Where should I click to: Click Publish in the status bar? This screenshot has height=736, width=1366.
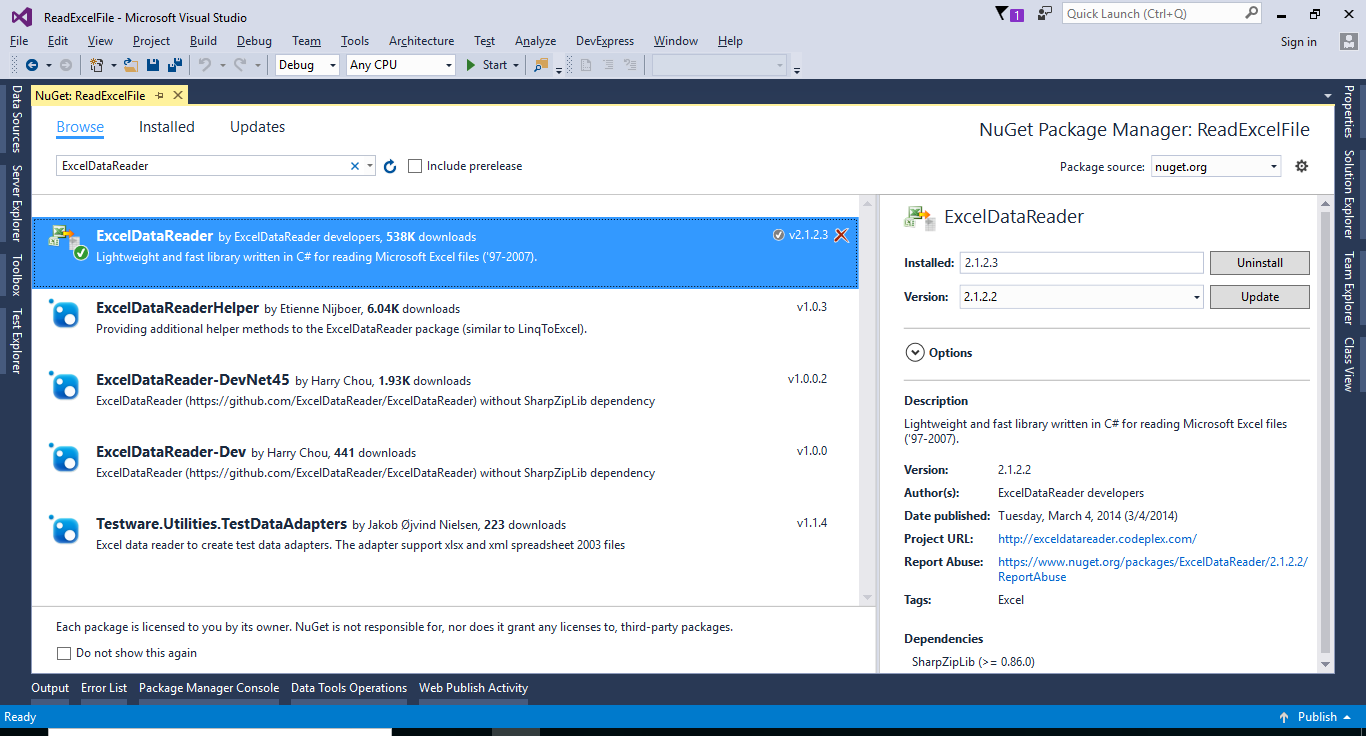click(1317, 717)
